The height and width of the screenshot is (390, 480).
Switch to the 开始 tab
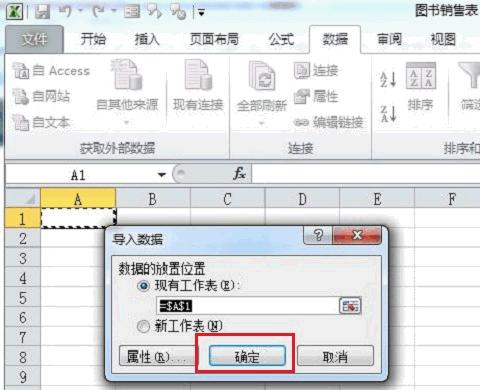pos(93,39)
